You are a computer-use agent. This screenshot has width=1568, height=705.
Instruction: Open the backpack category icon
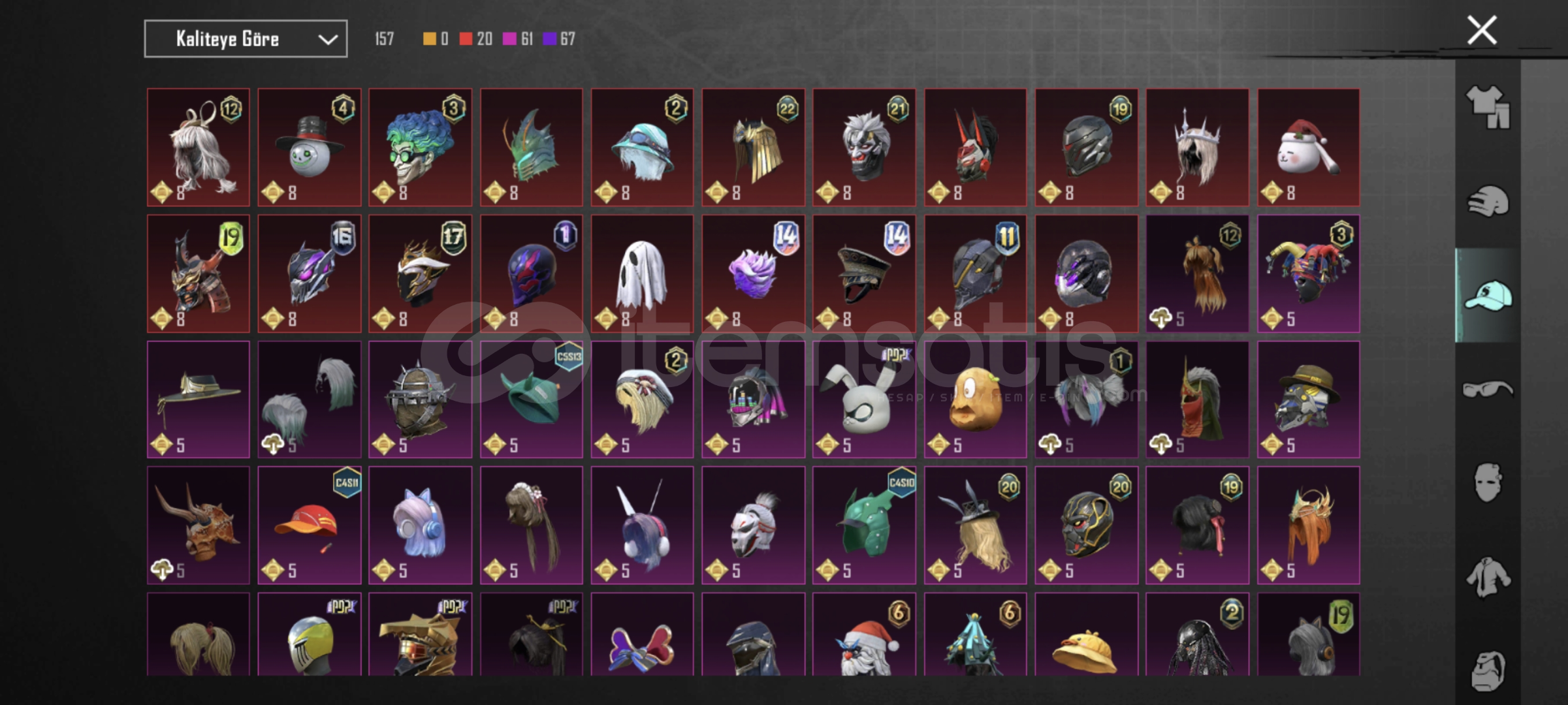[1488, 670]
